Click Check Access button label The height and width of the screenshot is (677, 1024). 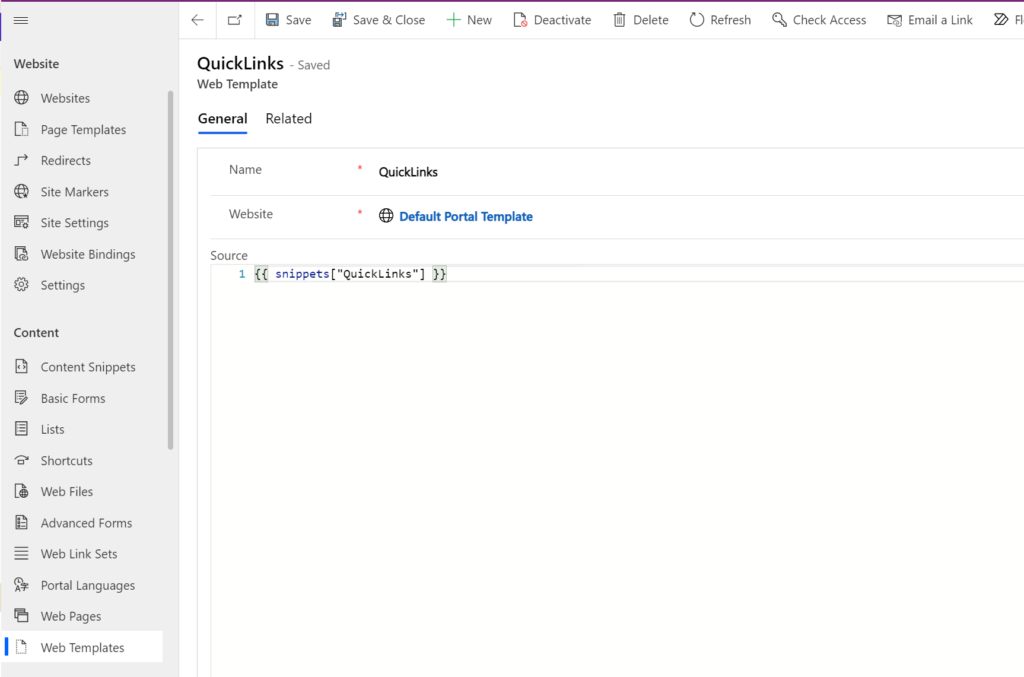click(x=829, y=20)
